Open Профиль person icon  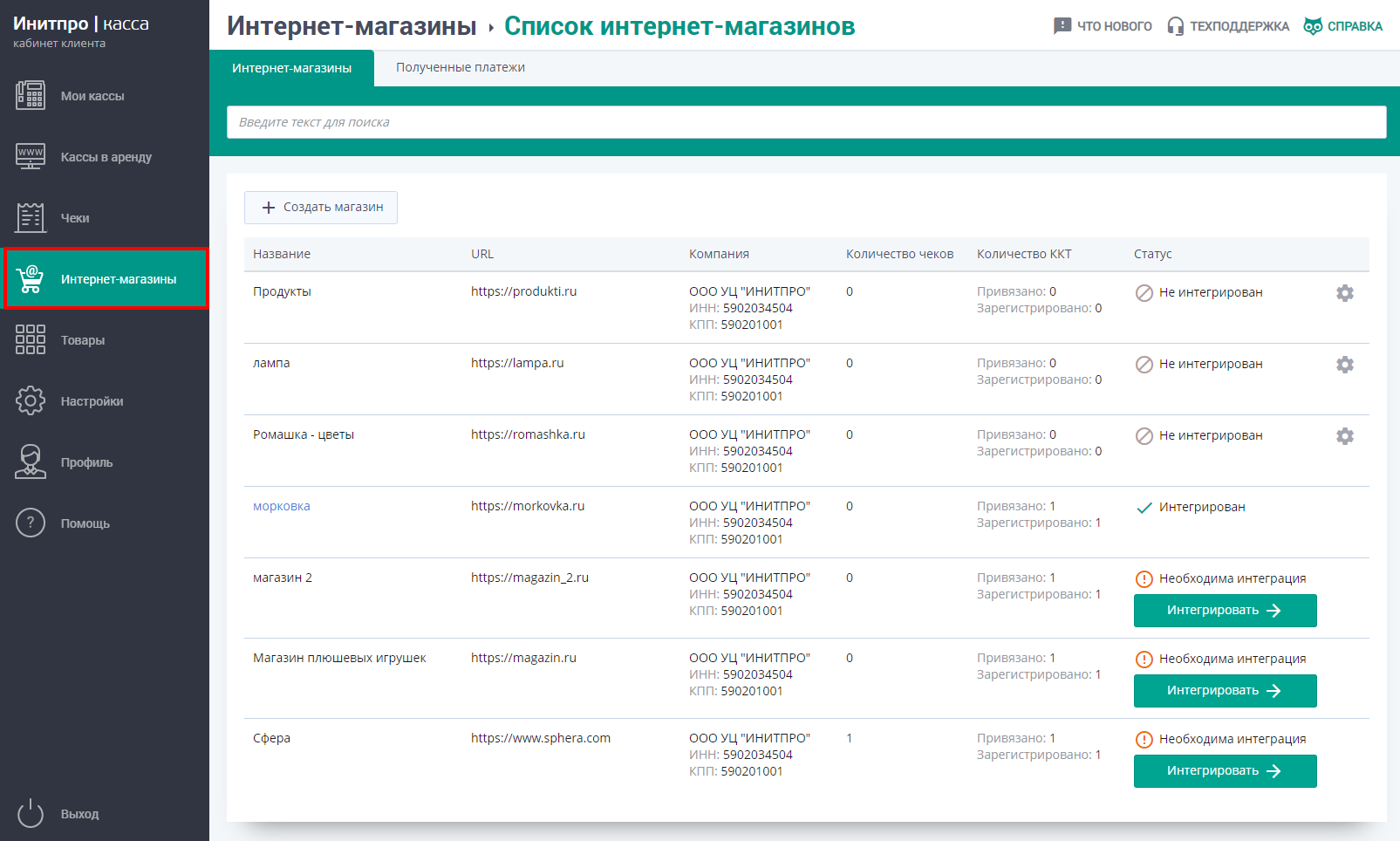[31, 462]
